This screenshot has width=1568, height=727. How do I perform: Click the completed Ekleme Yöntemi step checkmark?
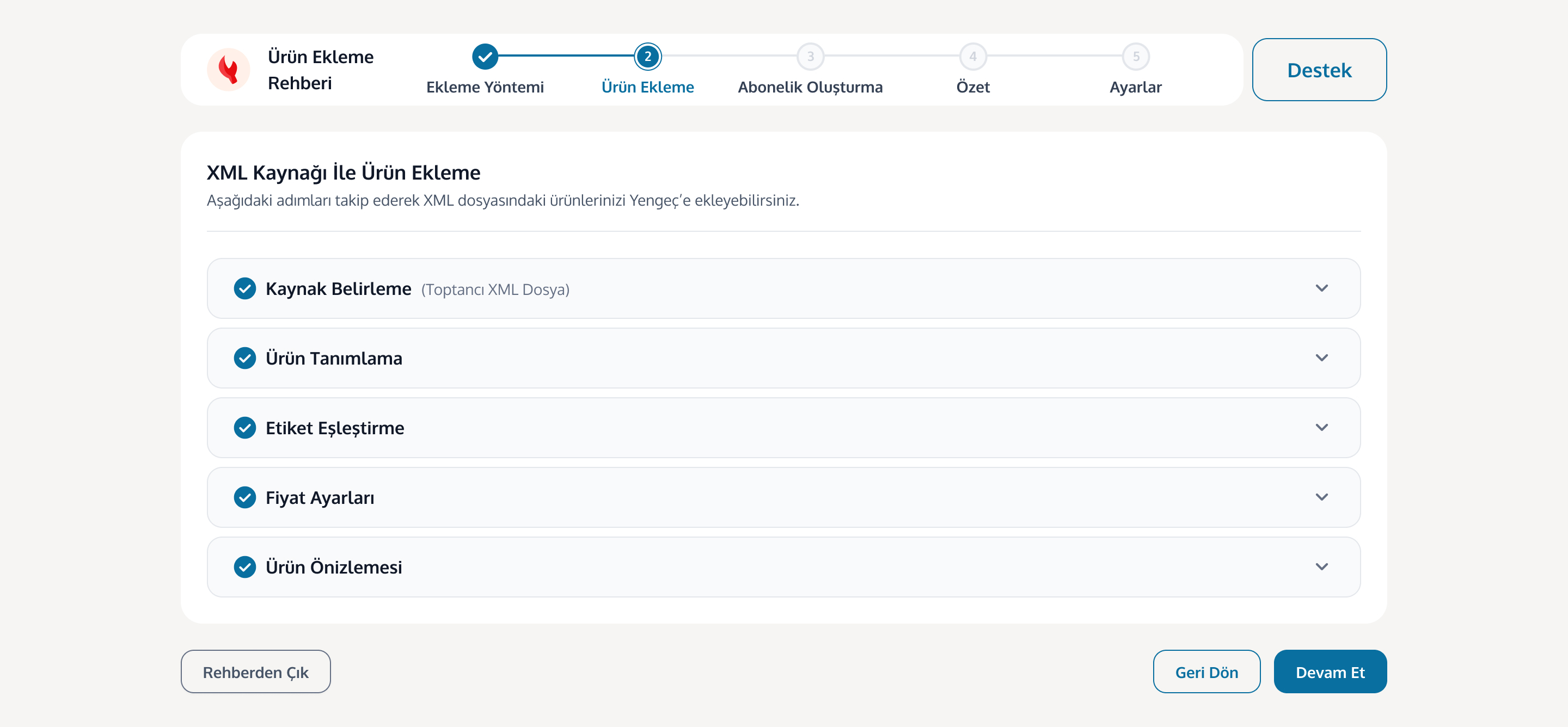485,57
